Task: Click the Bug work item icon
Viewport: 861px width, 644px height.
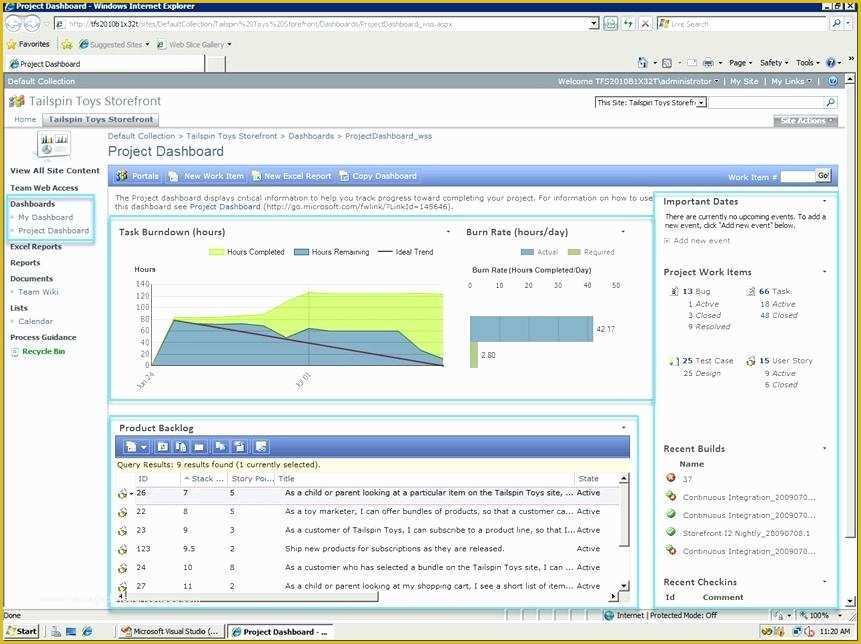Action: (675, 292)
